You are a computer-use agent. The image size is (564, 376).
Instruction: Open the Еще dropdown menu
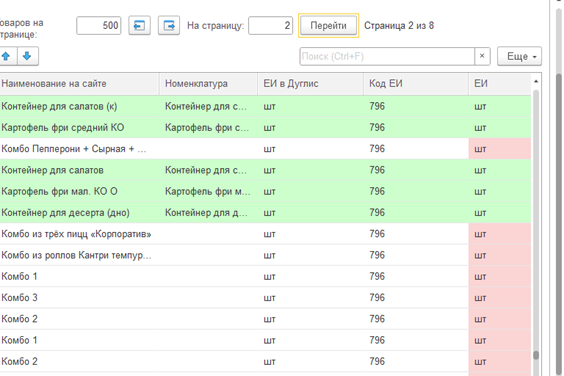(x=519, y=56)
